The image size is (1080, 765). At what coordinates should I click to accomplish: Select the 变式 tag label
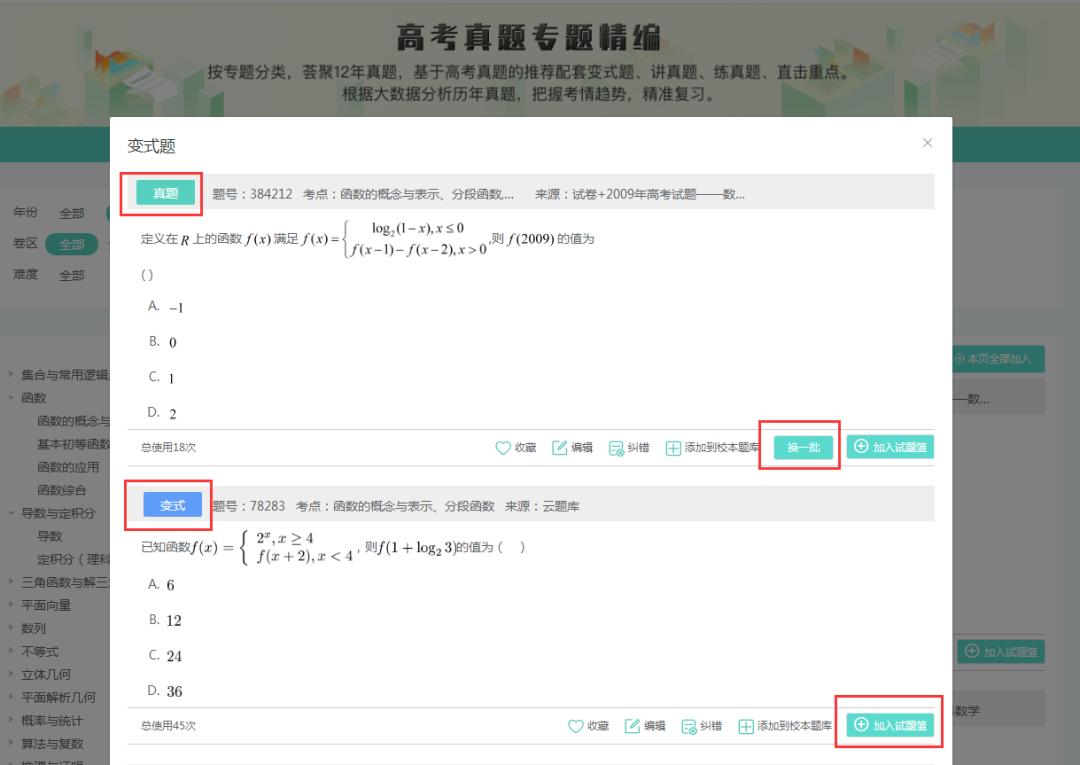coord(170,505)
